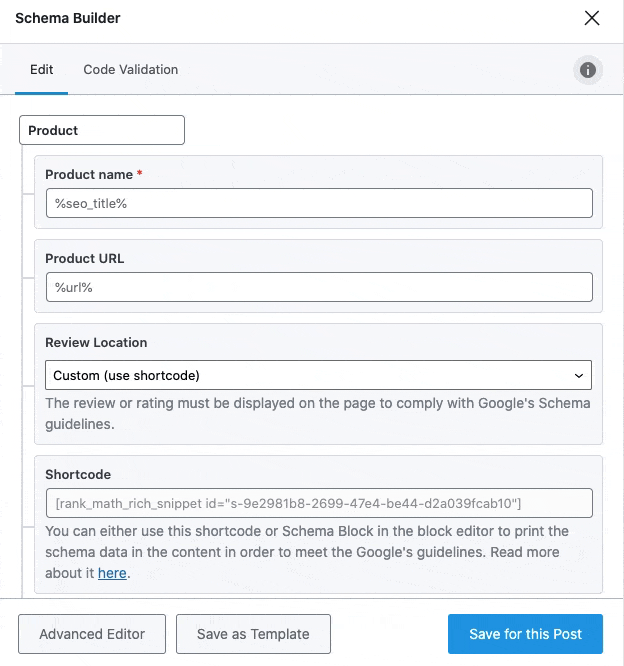
Task: Click the info icon in tab bar
Action: [x=588, y=70]
